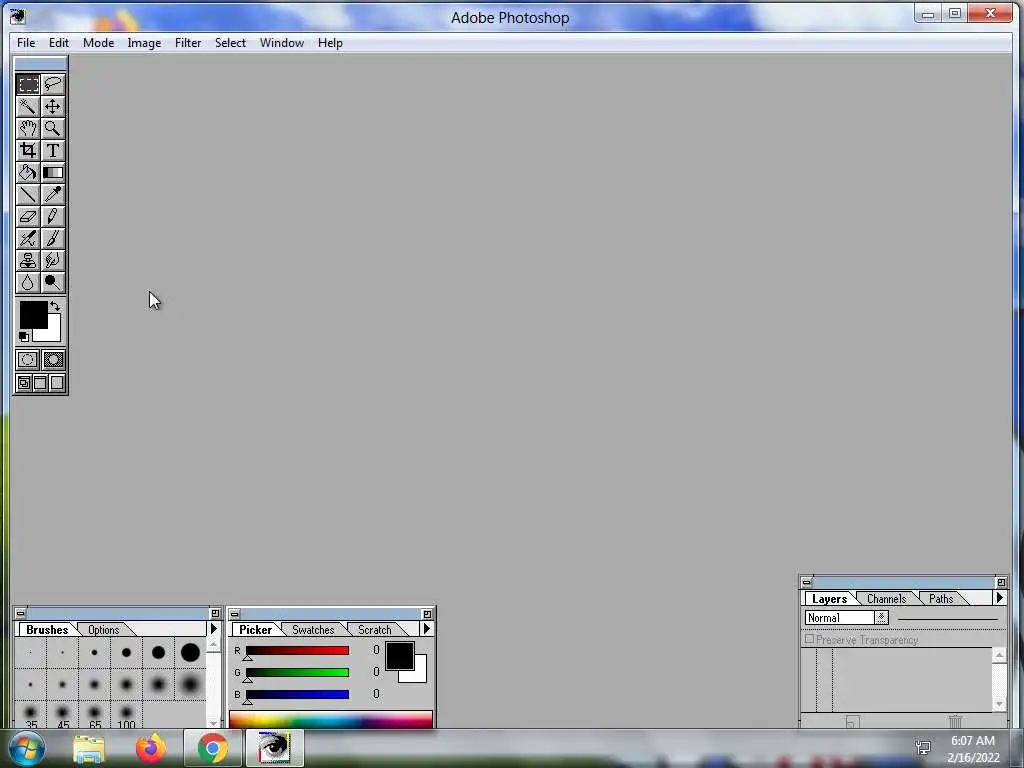
Task: Switch to the Swatches tab
Action: pos(313,630)
